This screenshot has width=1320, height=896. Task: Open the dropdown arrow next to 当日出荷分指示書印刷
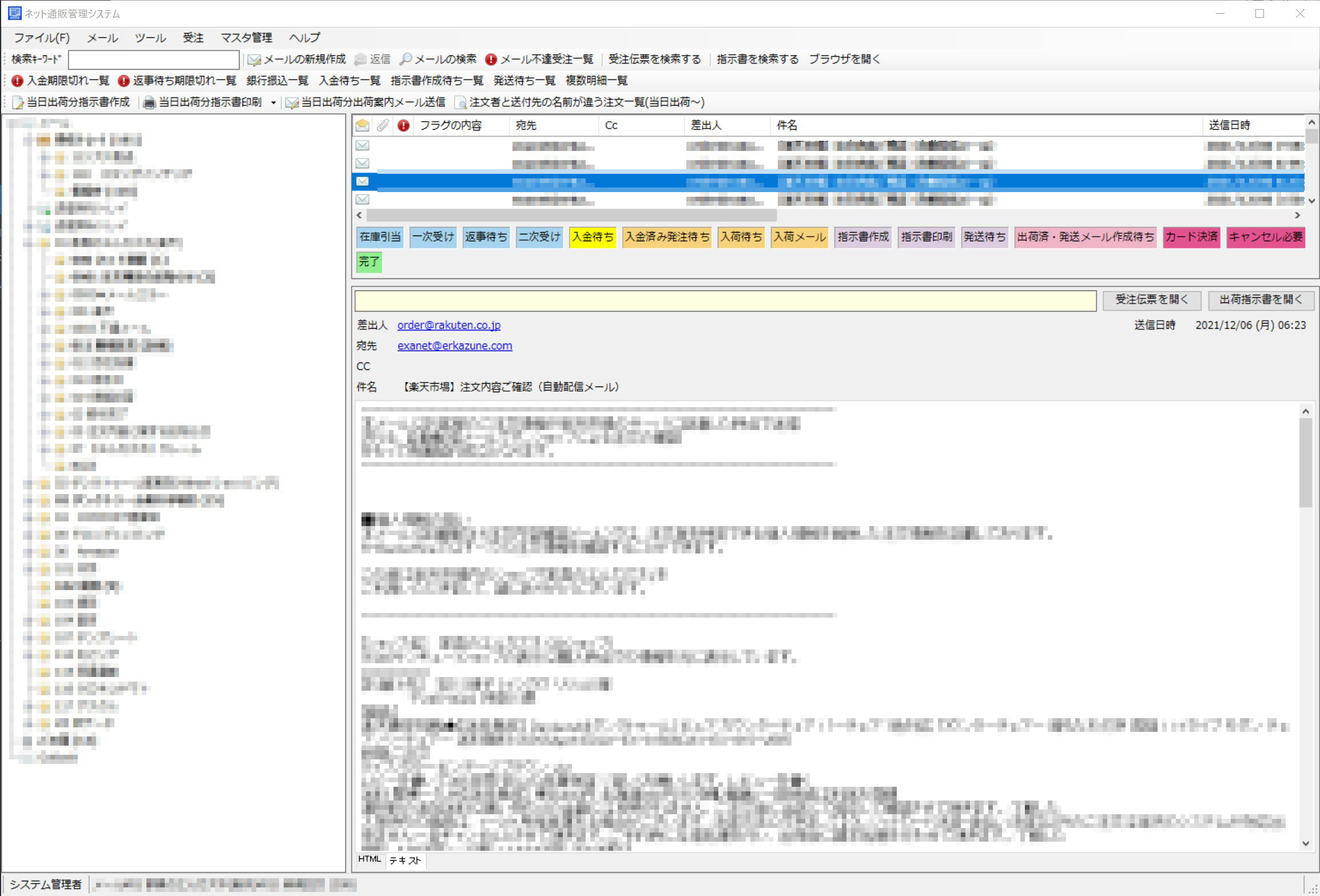pyautogui.click(x=273, y=103)
